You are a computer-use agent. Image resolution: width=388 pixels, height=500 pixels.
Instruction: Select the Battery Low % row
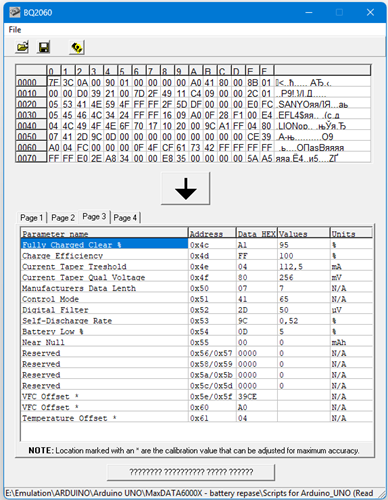pos(197,331)
